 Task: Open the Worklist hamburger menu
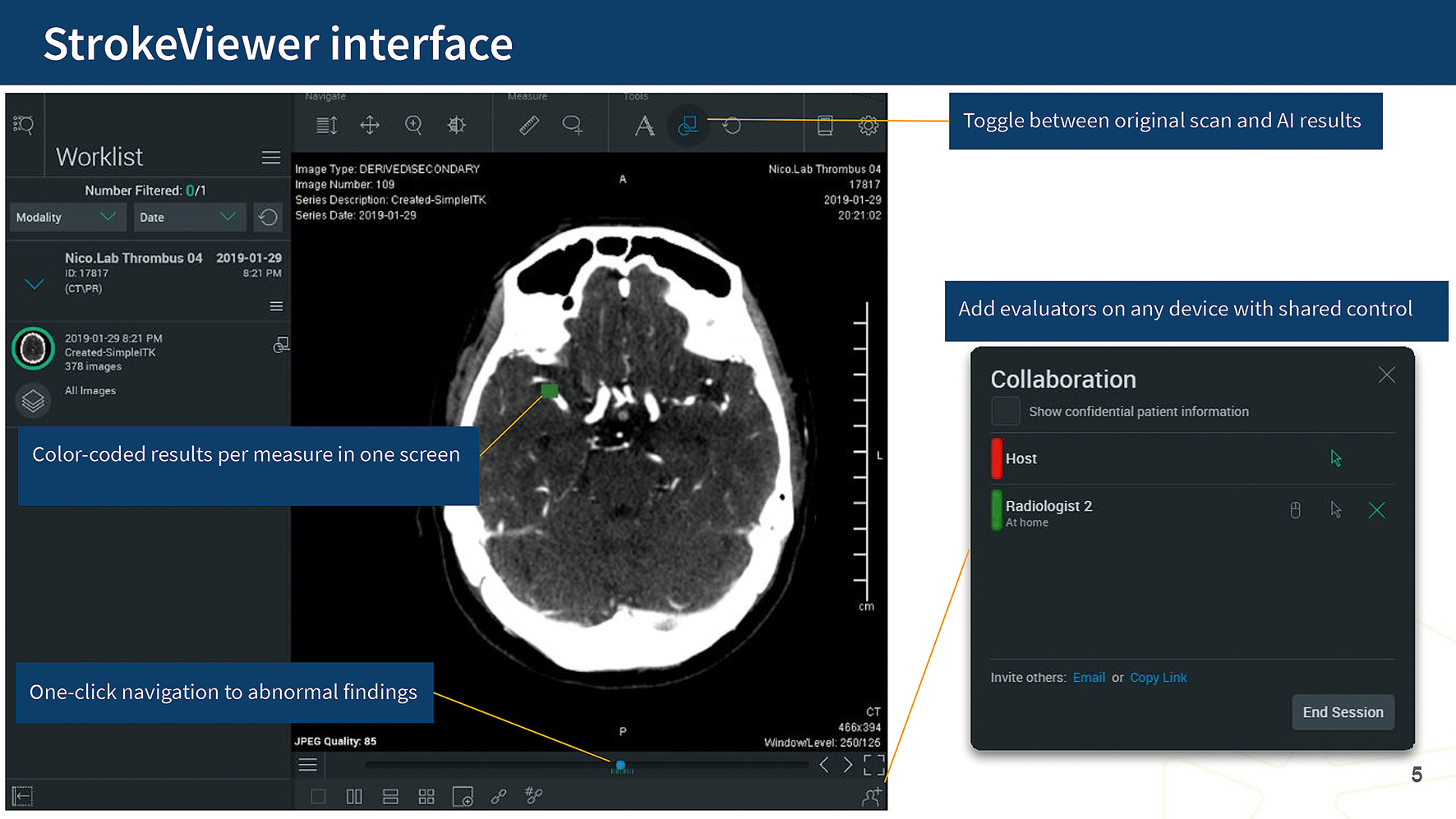pyautogui.click(x=271, y=158)
